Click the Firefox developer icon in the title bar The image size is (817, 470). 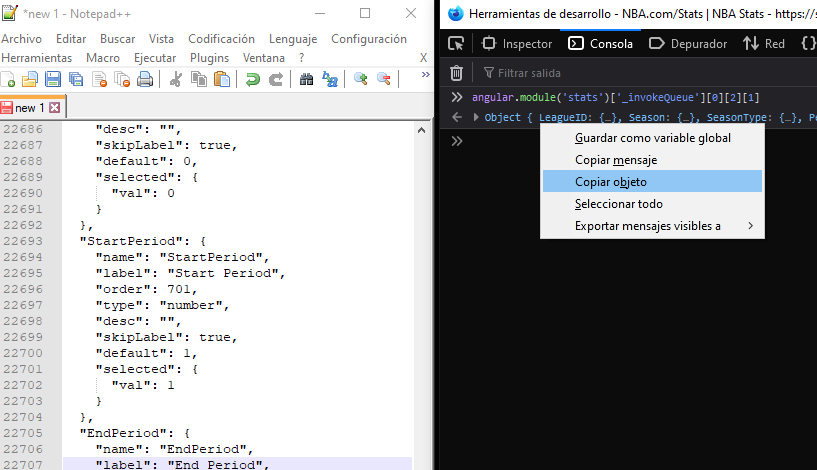[x=456, y=14]
